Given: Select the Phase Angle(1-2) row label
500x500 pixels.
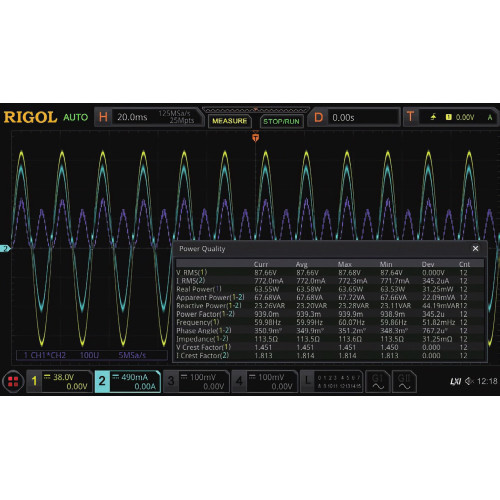Looking at the screenshot, I should coord(204,331).
